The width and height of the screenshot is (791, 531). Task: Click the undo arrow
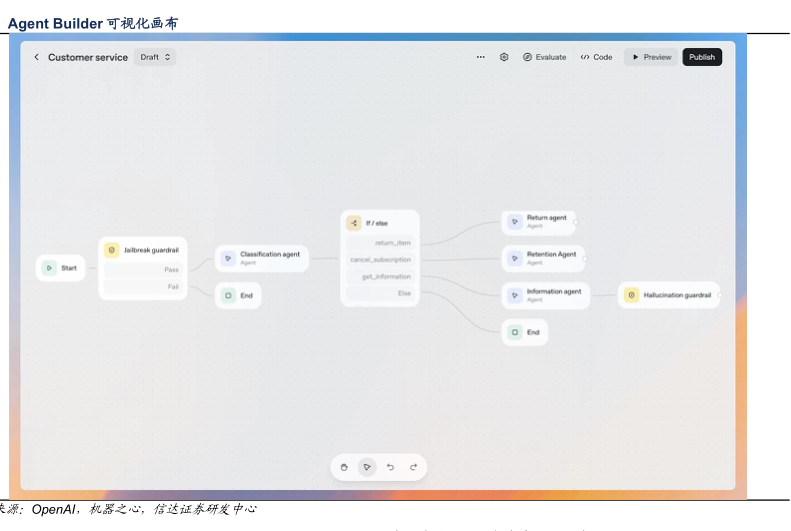tap(390, 467)
